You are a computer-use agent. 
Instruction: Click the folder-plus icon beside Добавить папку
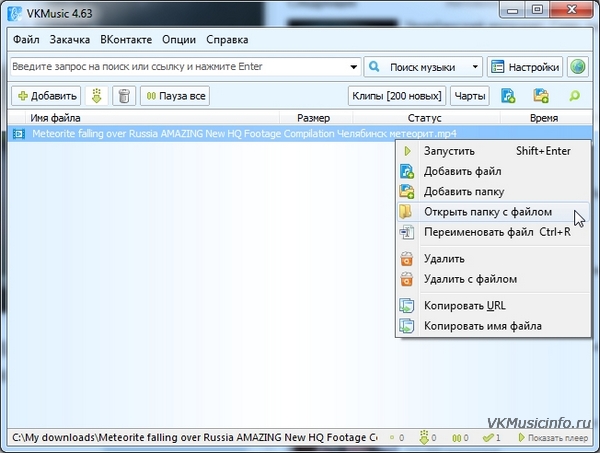click(x=407, y=192)
